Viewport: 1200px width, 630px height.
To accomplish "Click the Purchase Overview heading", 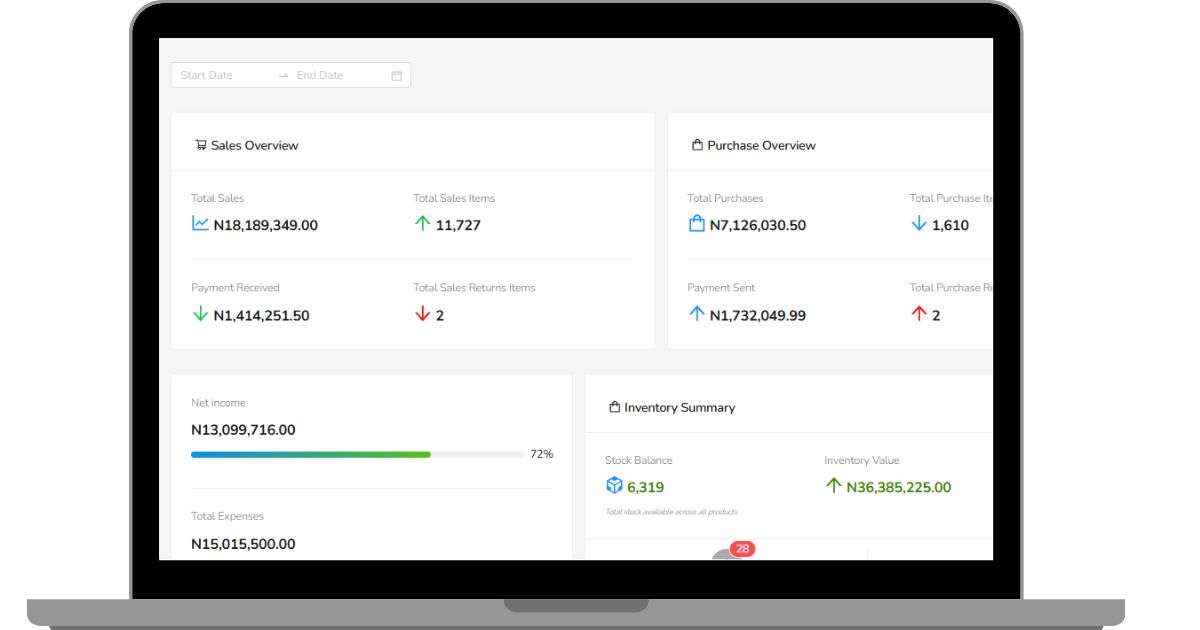I will (761, 145).
